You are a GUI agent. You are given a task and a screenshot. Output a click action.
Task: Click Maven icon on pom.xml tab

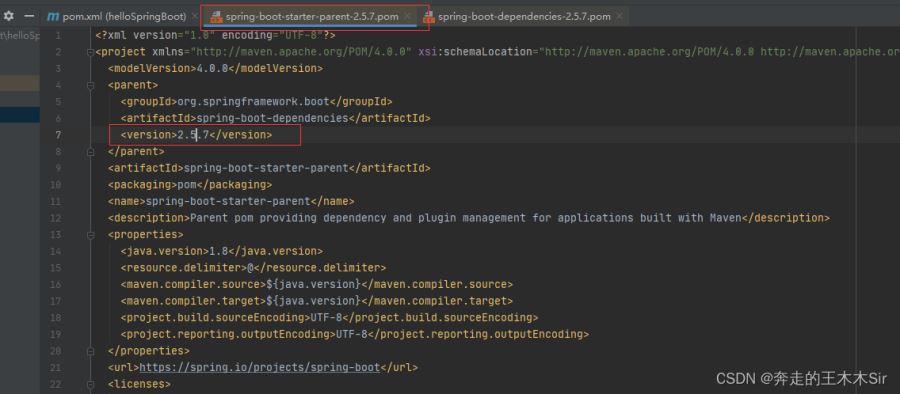(x=53, y=17)
